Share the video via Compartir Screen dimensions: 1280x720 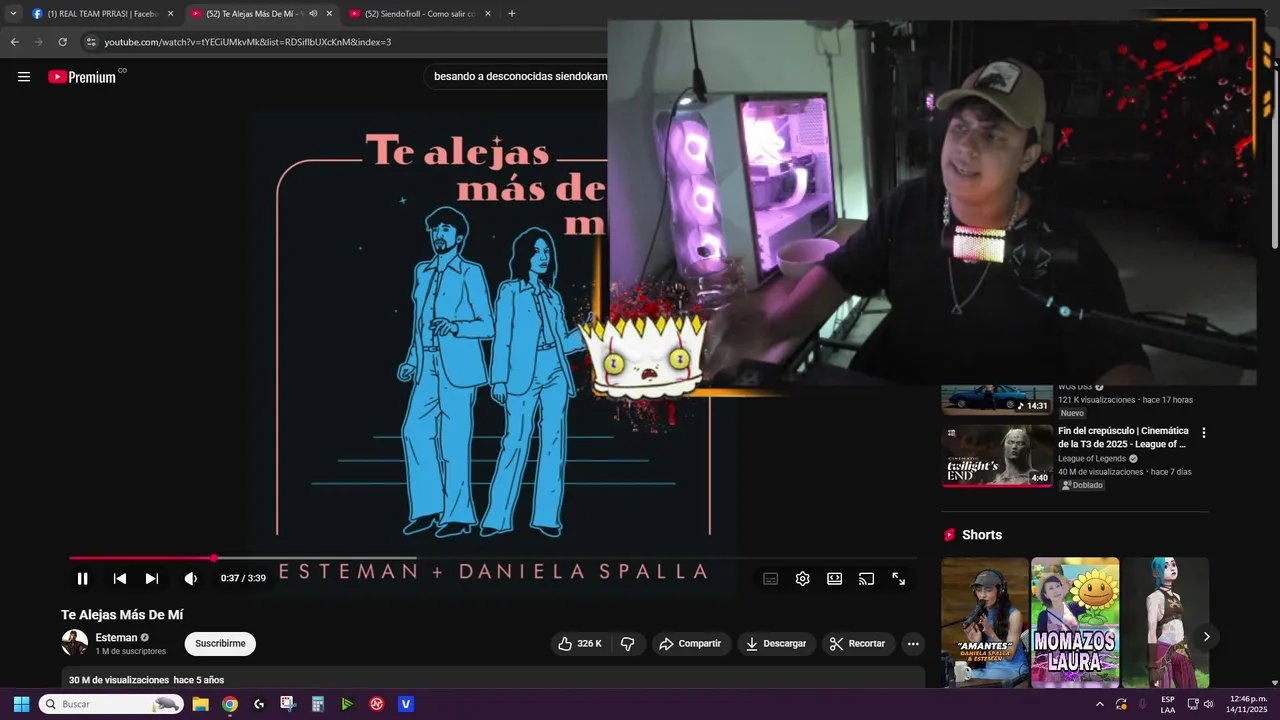[x=690, y=644]
